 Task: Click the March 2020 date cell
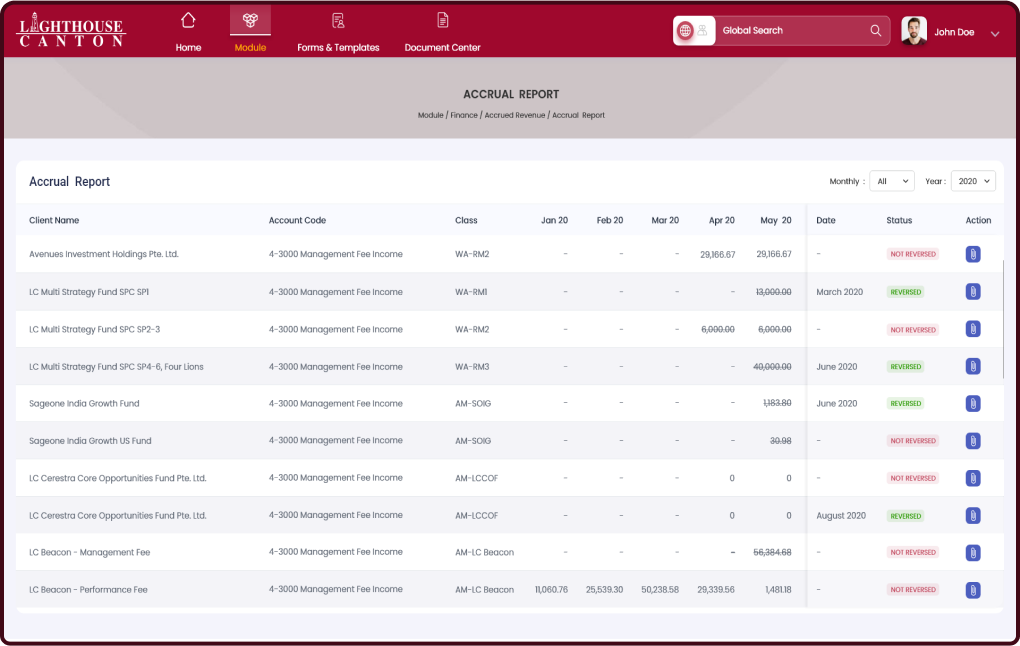tap(839, 292)
